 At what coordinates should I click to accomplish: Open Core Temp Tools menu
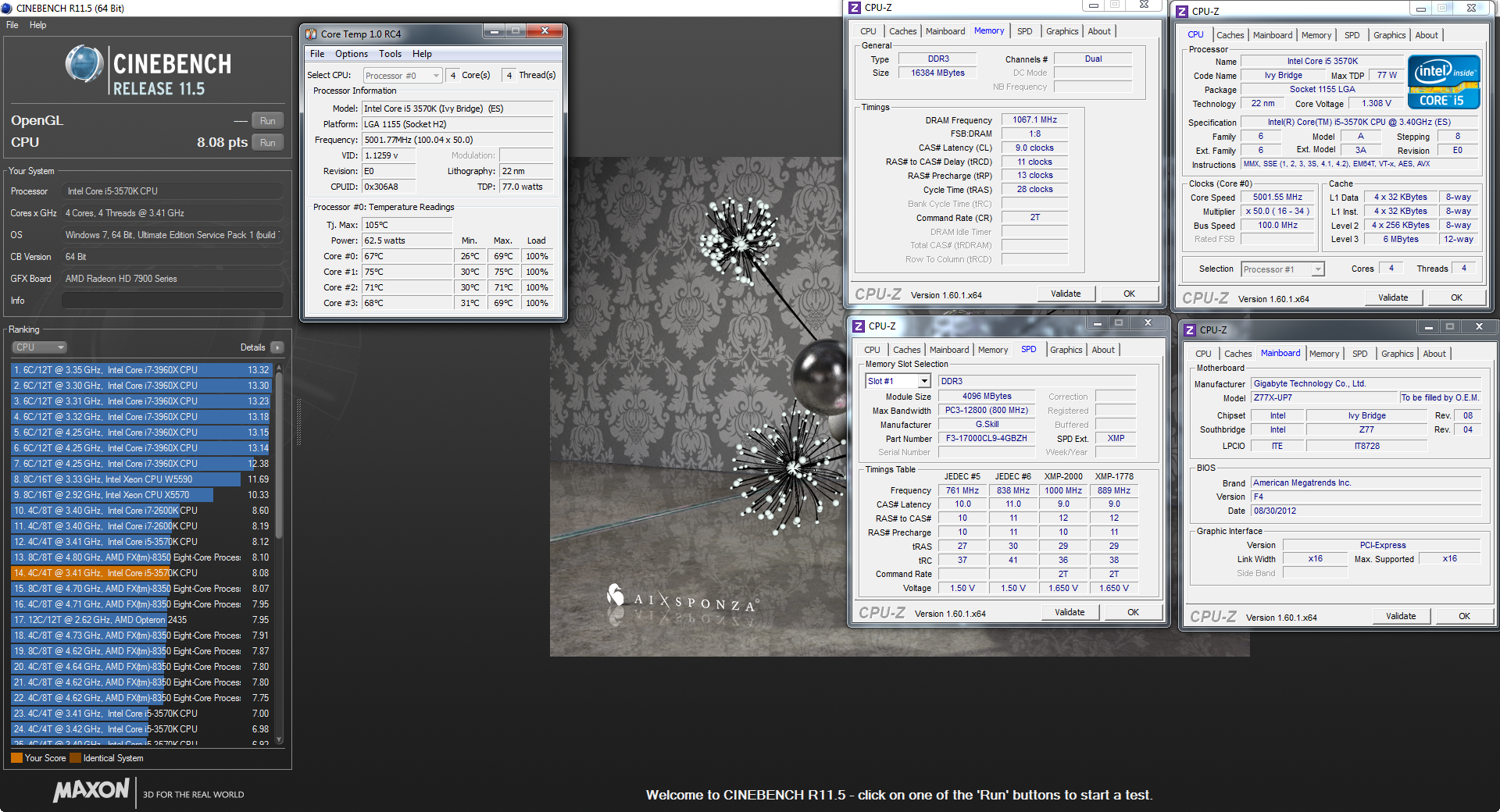pyautogui.click(x=391, y=54)
